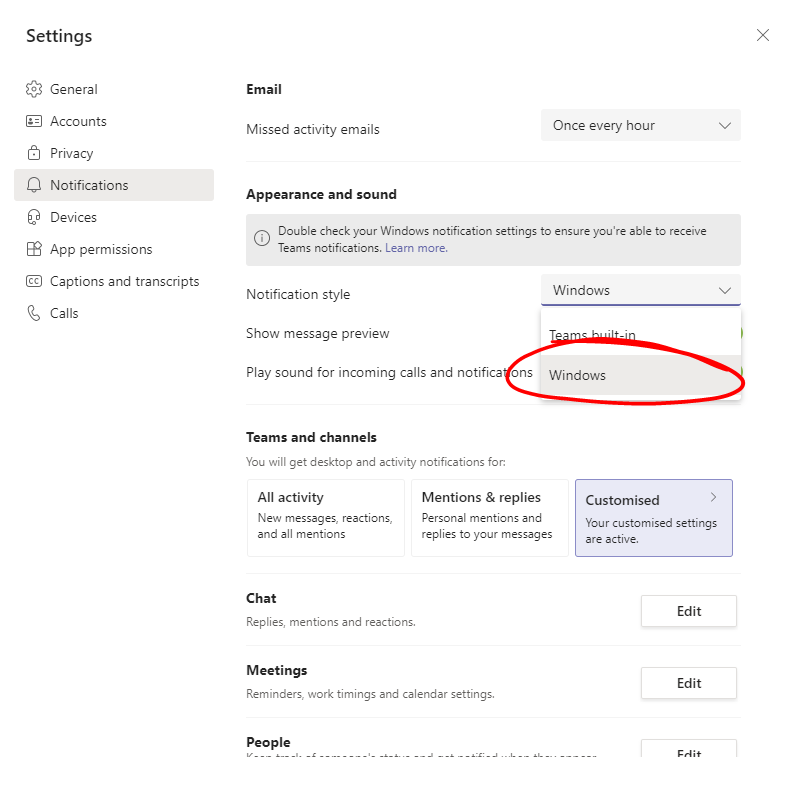Image resolution: width=790 pixels, height=789 pixels.
Task: Open the Customised settings chevron
Action: (x=713, y=497)
